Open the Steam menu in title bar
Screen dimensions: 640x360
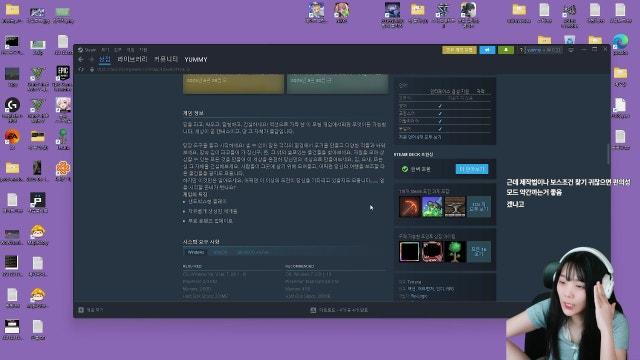(90, 50)
